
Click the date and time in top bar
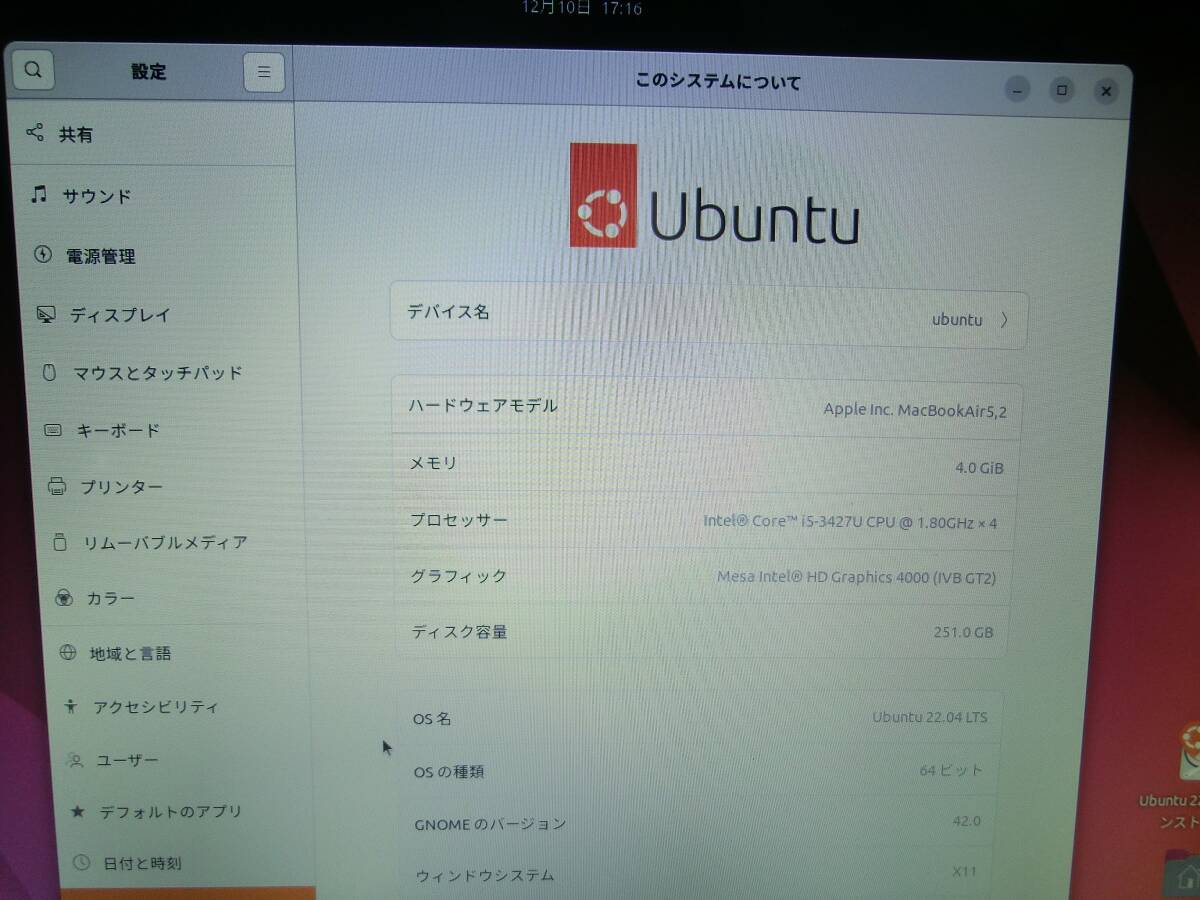click(x=582, y=8)
